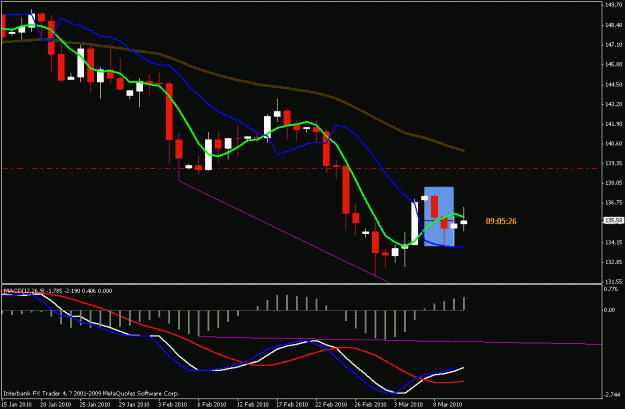Screen dimensions: 625x409
Task: Click the 12 Feb 2010 date label
Action: [x=252, y=404]
